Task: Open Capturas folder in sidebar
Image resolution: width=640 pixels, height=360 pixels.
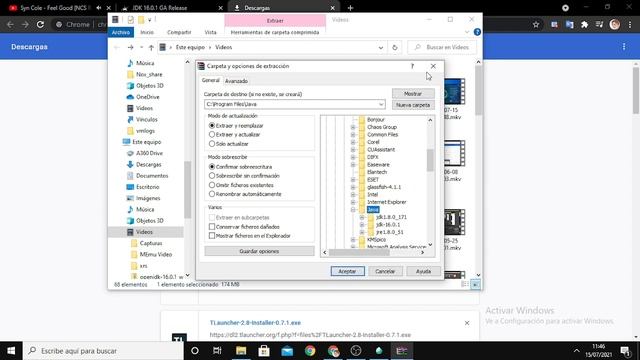Action: point(151,243)
